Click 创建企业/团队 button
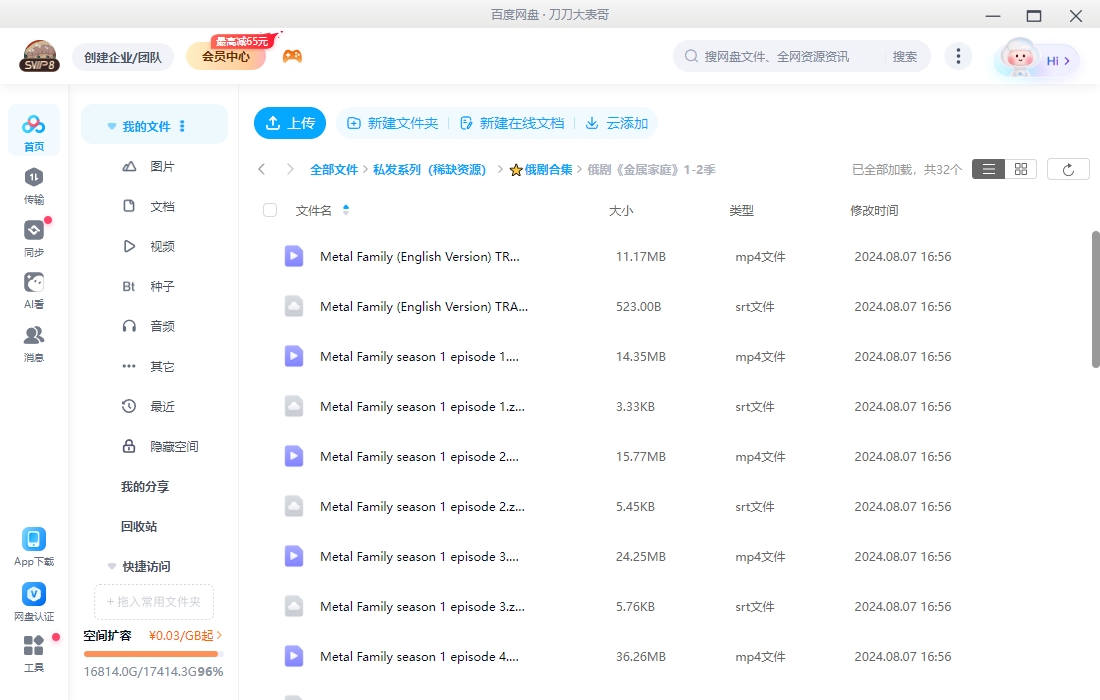The image size is (1100, 700). point(123,57)
